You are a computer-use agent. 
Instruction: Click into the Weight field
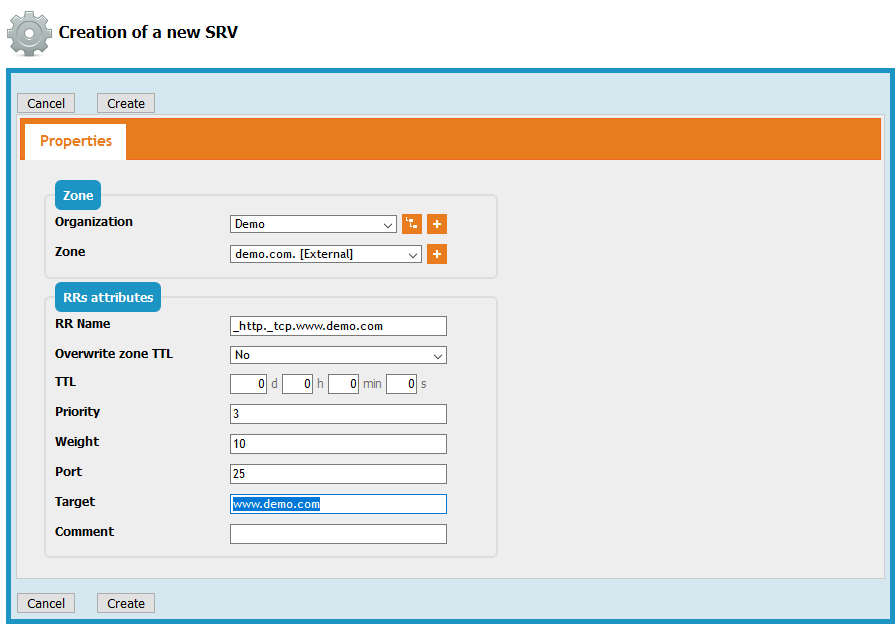(x=338, y=444)
